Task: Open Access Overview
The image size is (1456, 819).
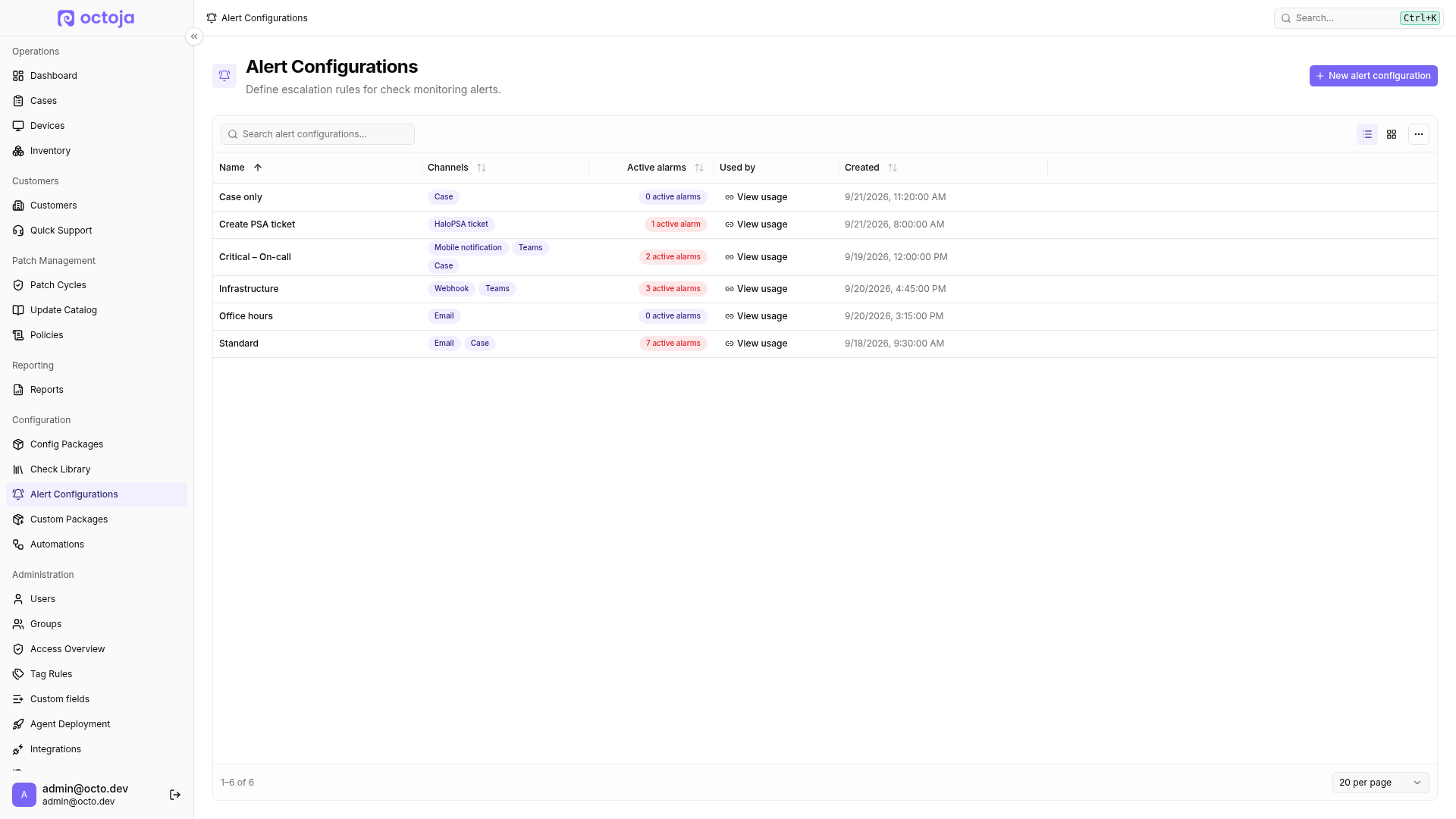Action: pos(96,649)
